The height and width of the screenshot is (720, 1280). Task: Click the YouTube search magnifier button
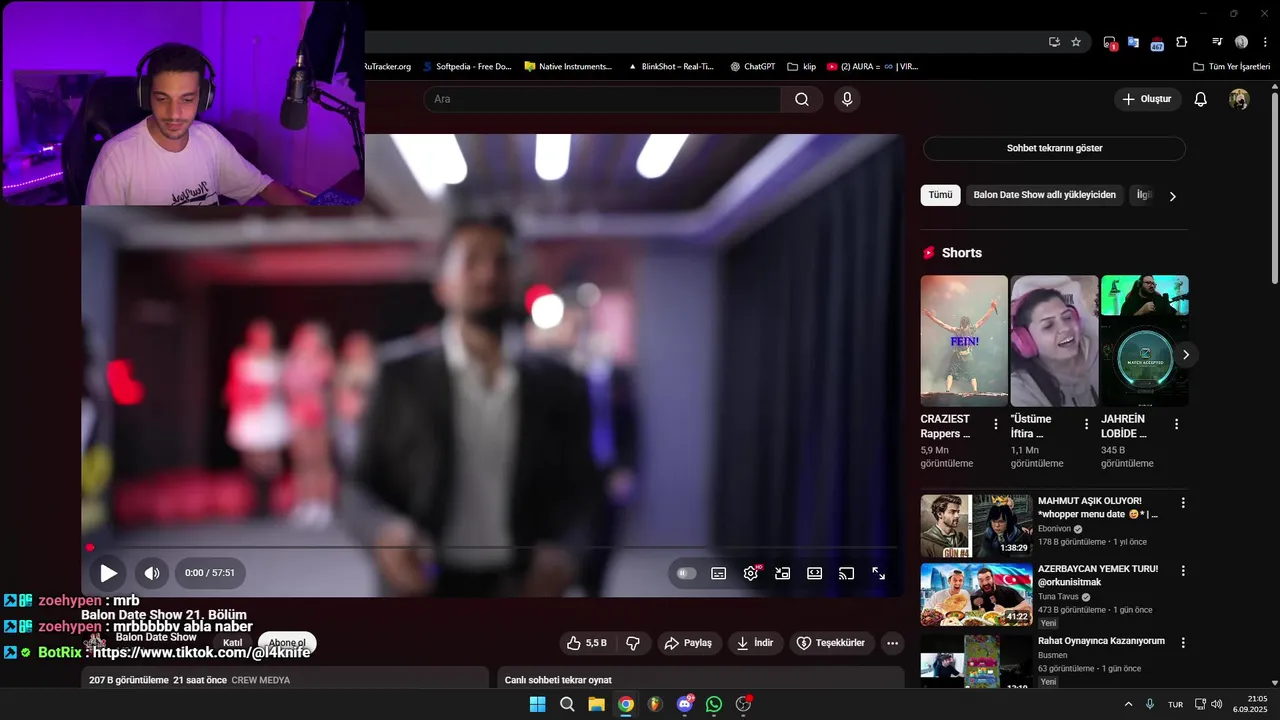(802, 99)
